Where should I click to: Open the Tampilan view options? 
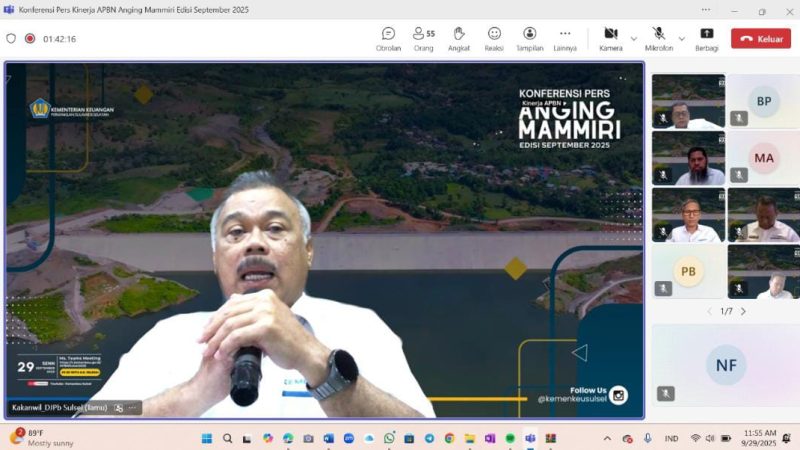529,38
